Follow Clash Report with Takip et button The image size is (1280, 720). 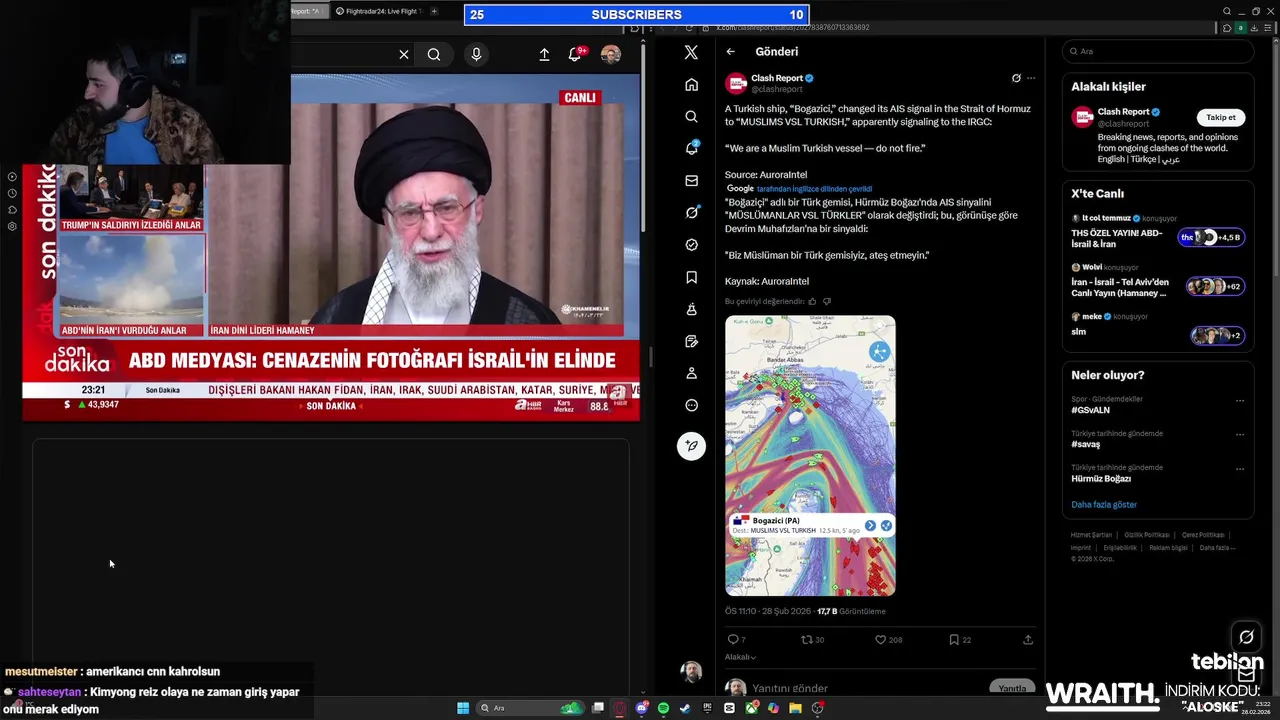pyautogui.click(x=1221, y=117)
